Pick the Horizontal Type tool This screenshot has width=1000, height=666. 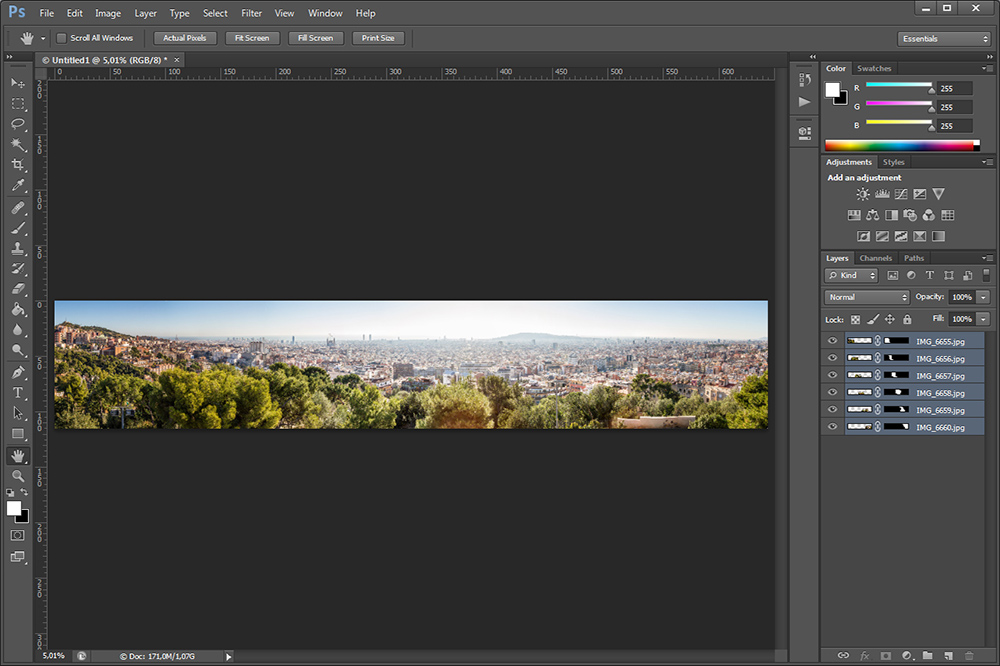(18, 392)
